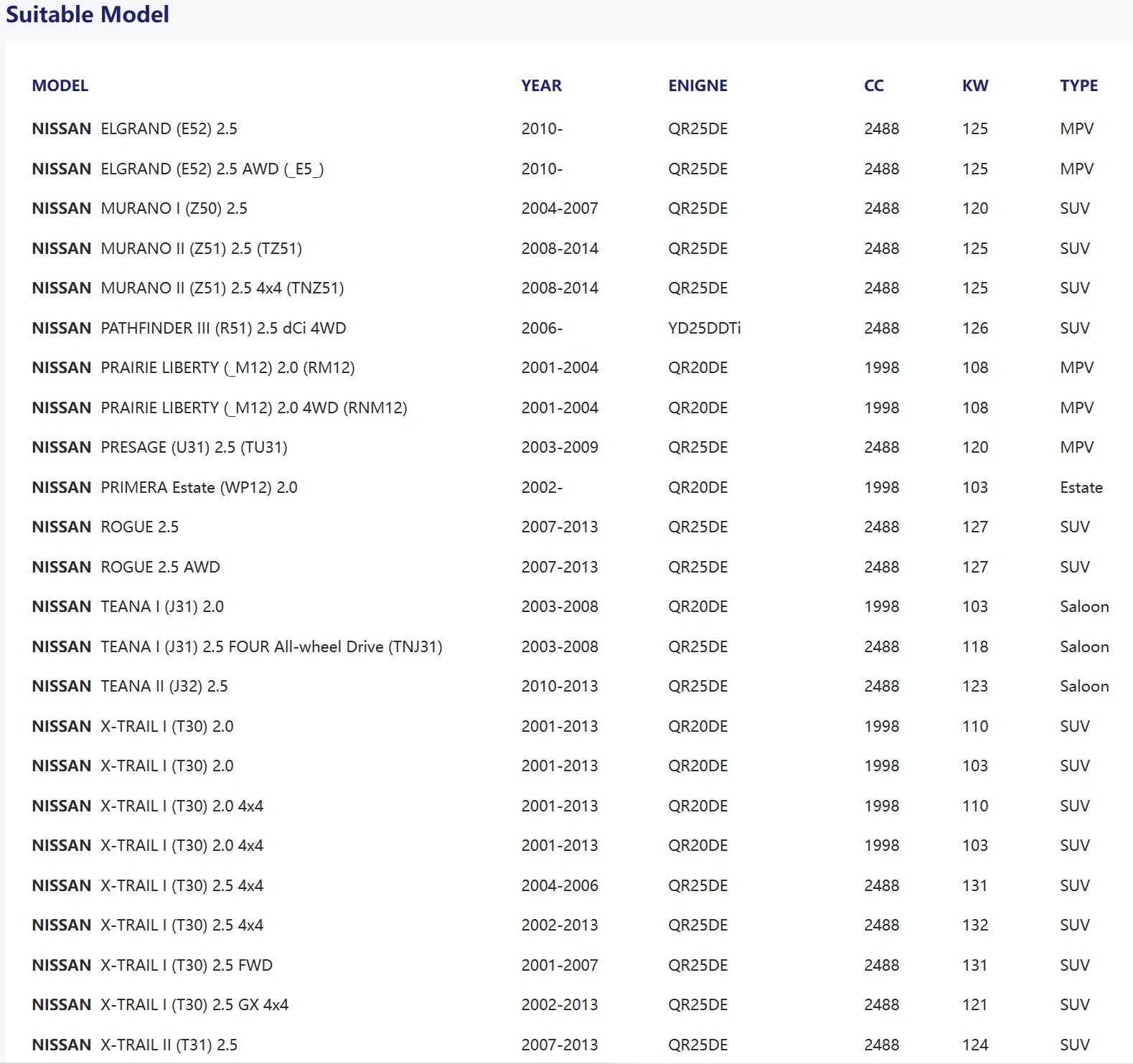Select 'TEANA I (J31) 2.0' model
The image size is (1133, 1064).
coord(163,607)
